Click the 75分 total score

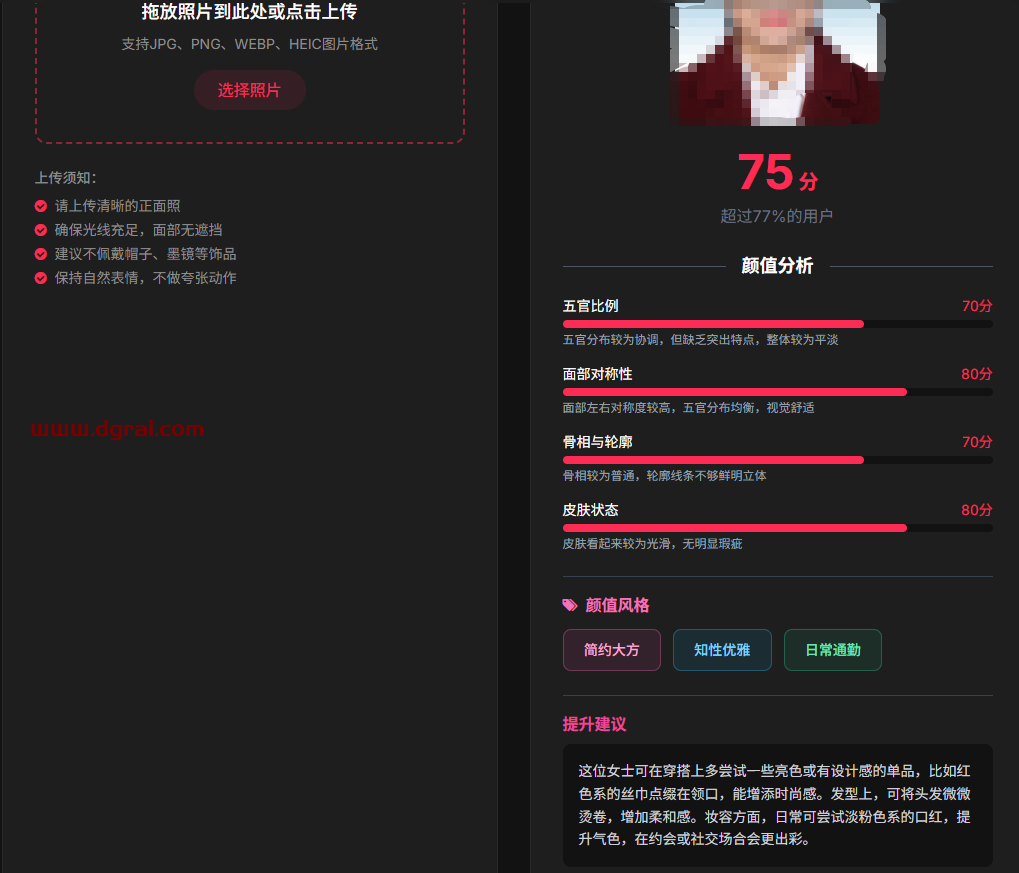pyautogui.click(x=777, y=172)
